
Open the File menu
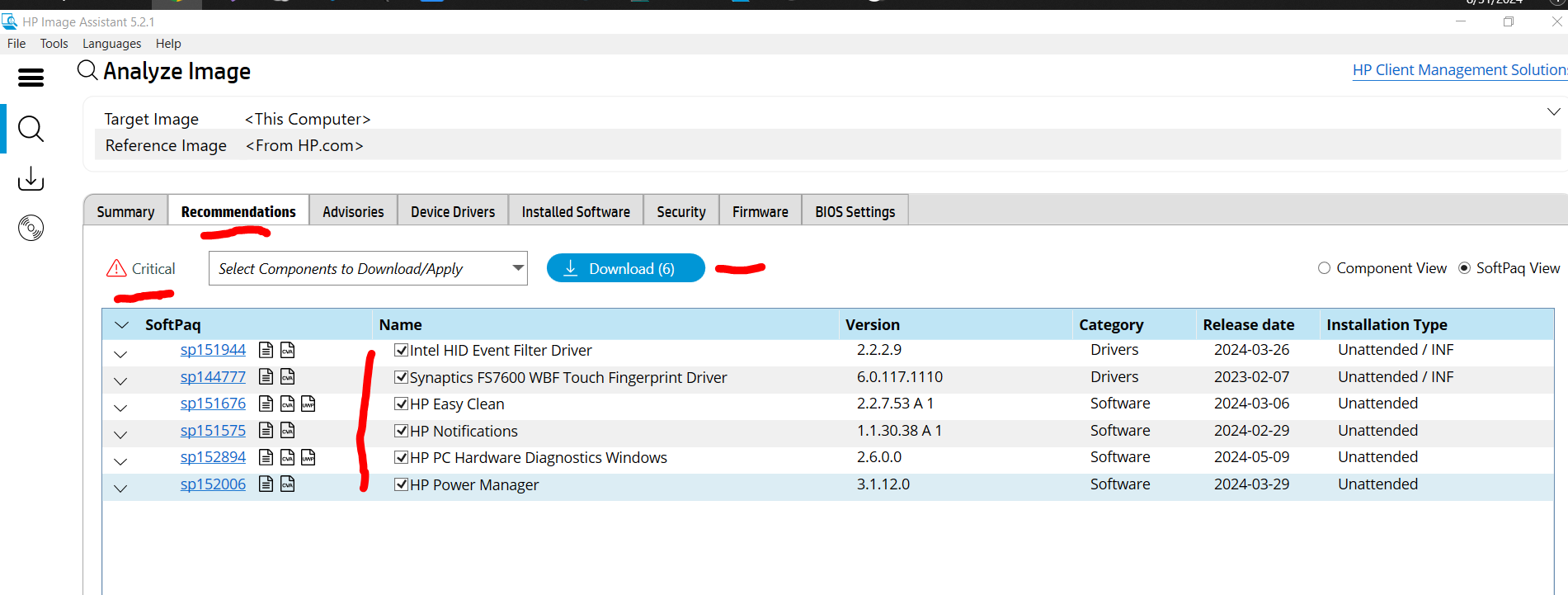tap(16, 44)
